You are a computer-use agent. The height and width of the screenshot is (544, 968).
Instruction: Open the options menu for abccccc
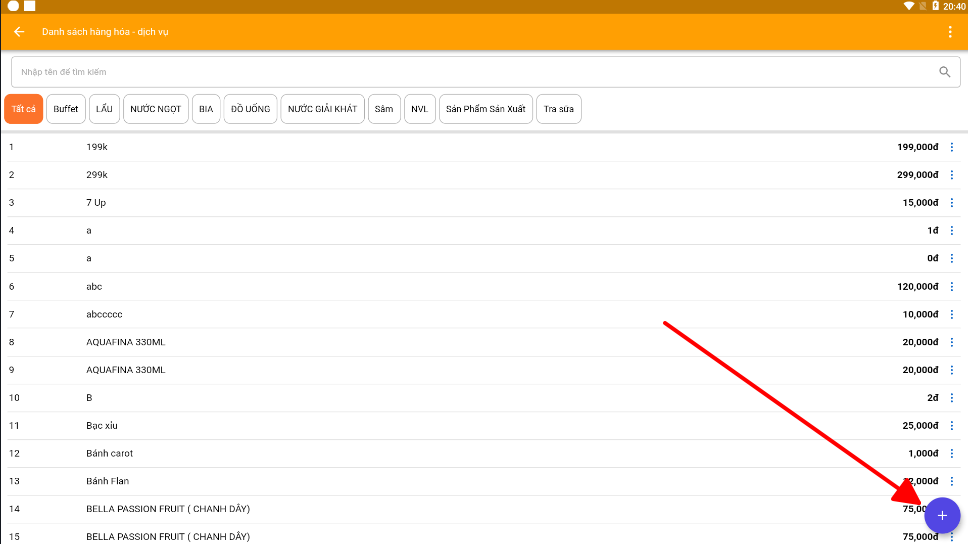point(951,314)
